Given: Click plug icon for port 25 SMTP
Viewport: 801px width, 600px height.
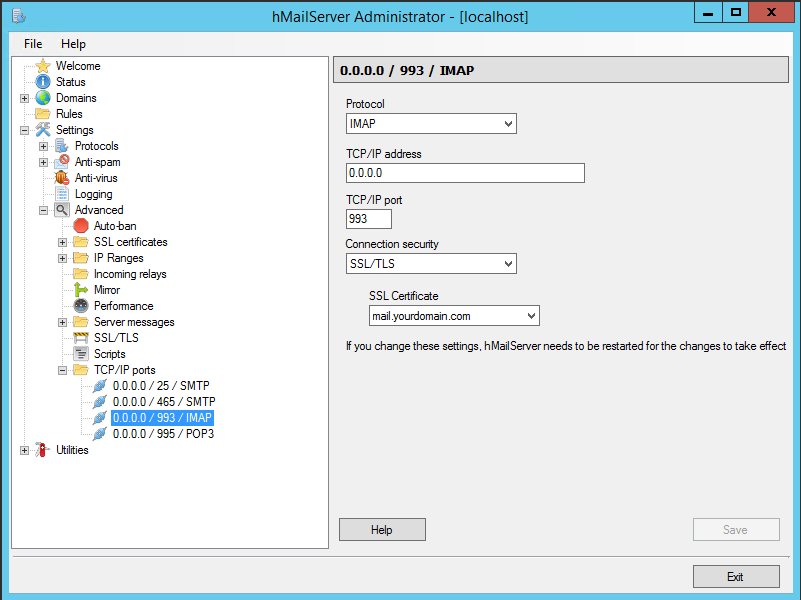Looking at the screenshot, I should pos(100,386).
